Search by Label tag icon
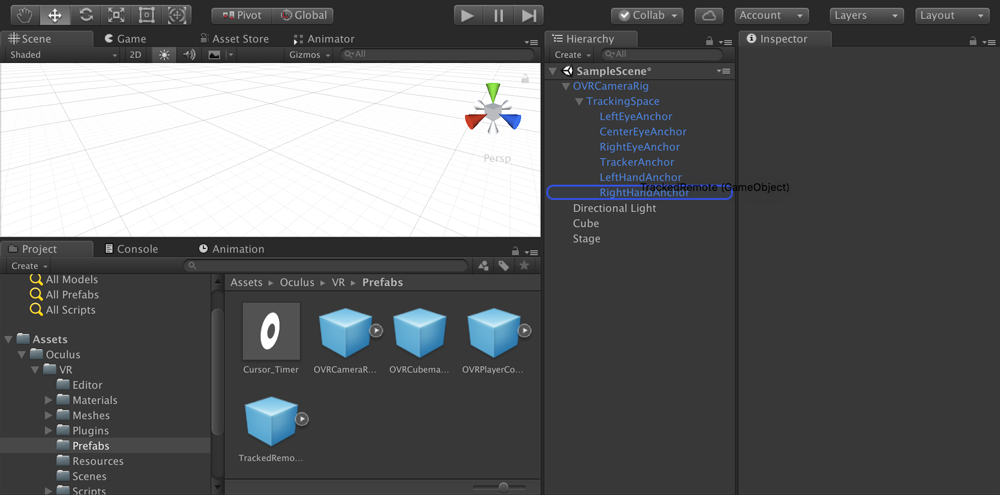This screenshot has height=495, width=1000. [504, 265]
